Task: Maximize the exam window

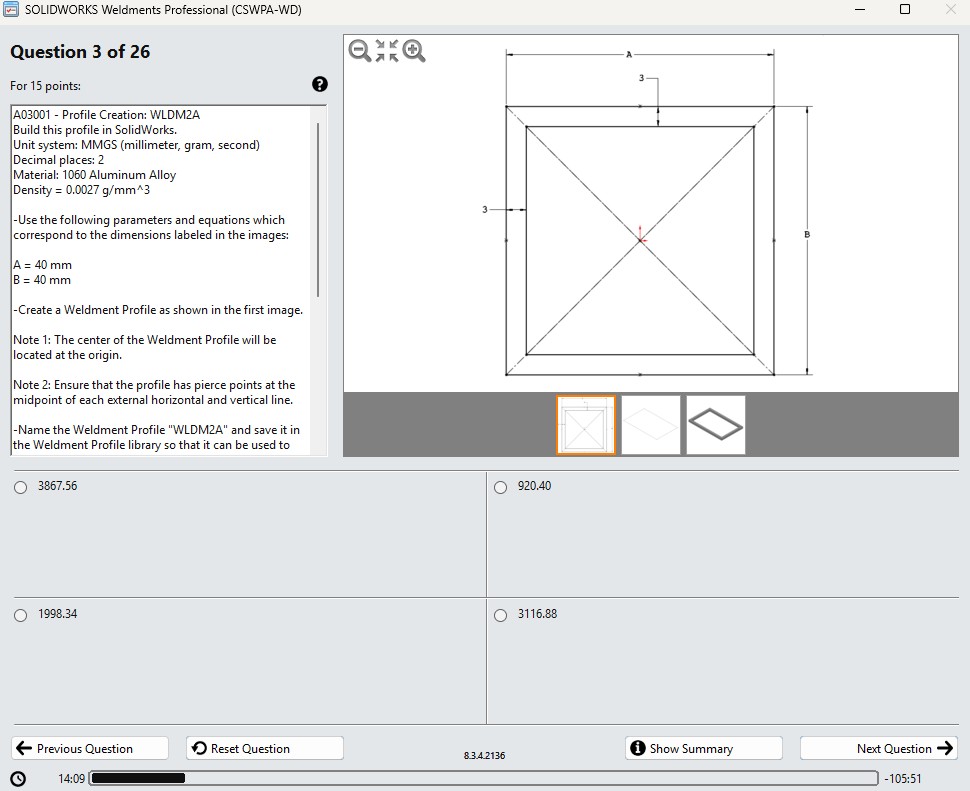Action: click(x=904, y=9)
